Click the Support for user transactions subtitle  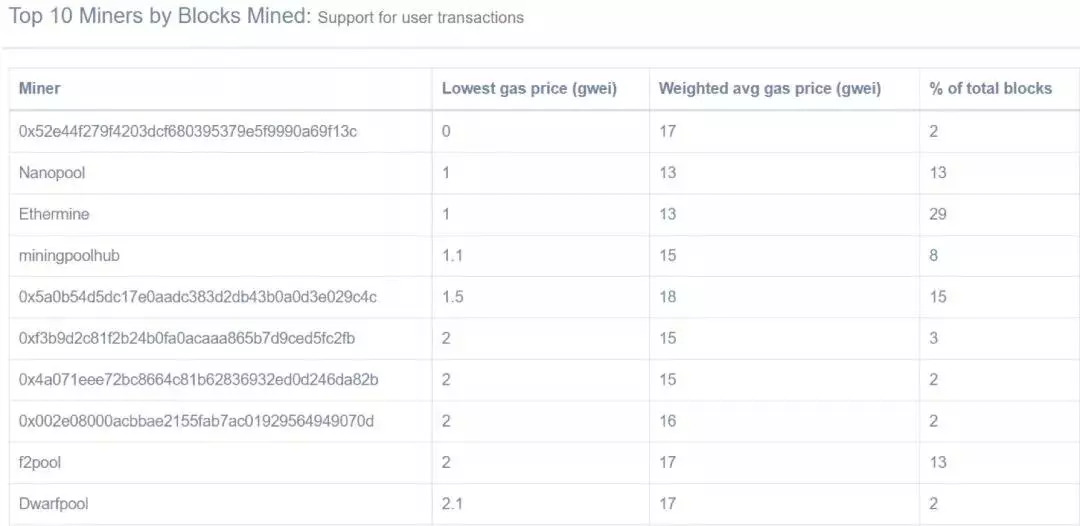pyautogui.click(x=420, y=18)
